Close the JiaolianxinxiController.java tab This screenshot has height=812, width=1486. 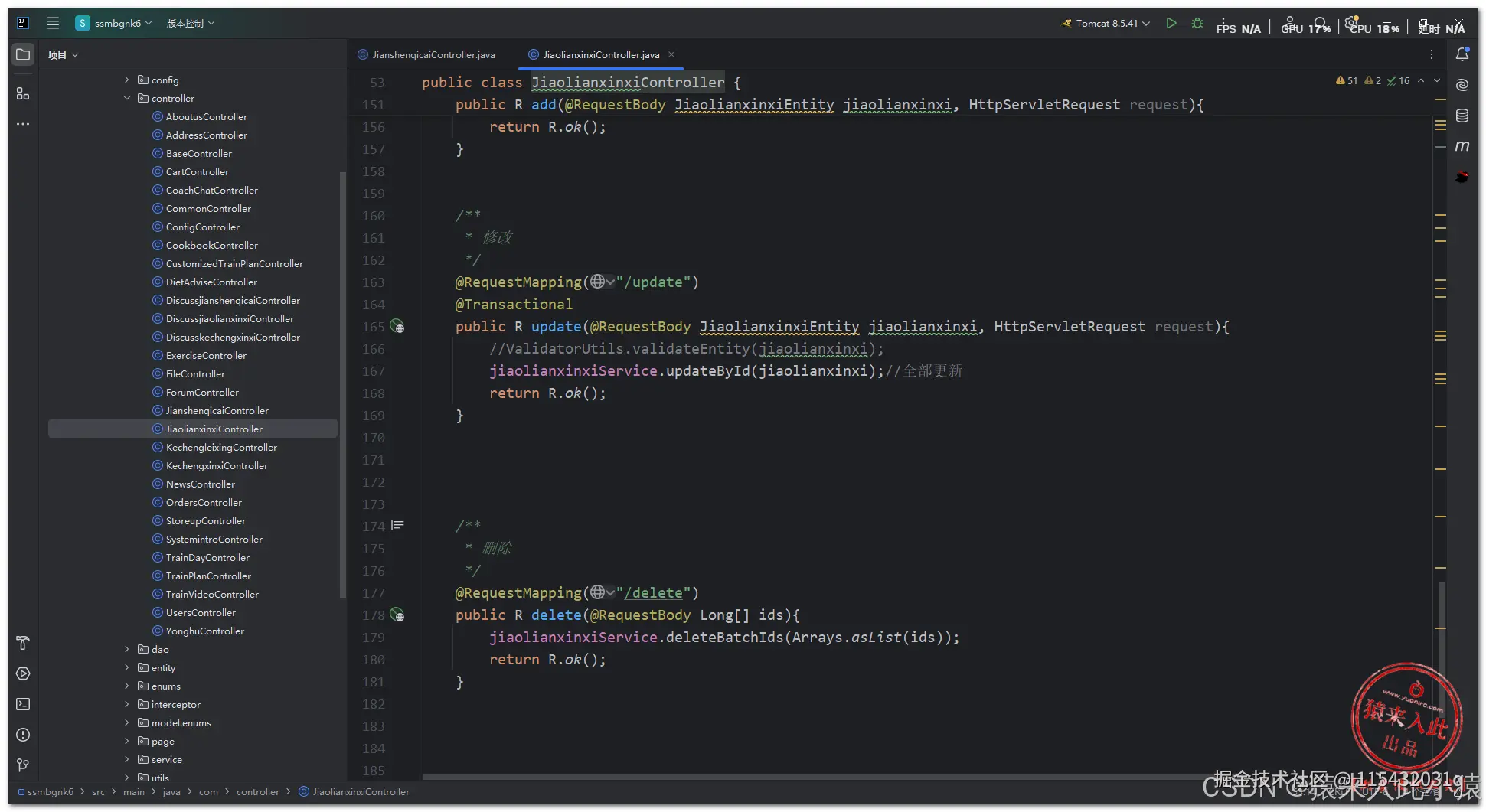pyautogui.click(x=671, y=54)
